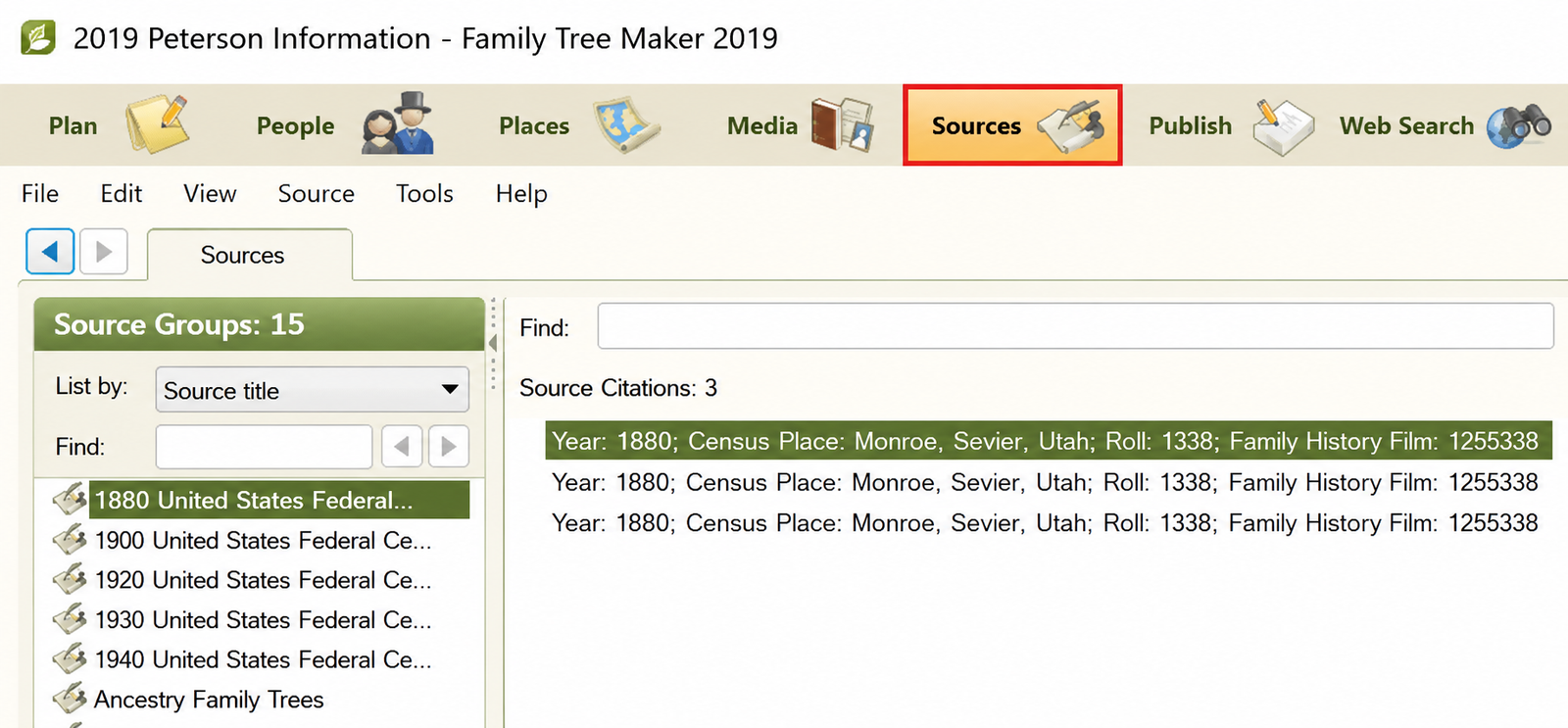The height and width of the screenshot is (728, 1568).
Task: Select the second 1880 Monroe citation row
Action: coord(1045,482)
